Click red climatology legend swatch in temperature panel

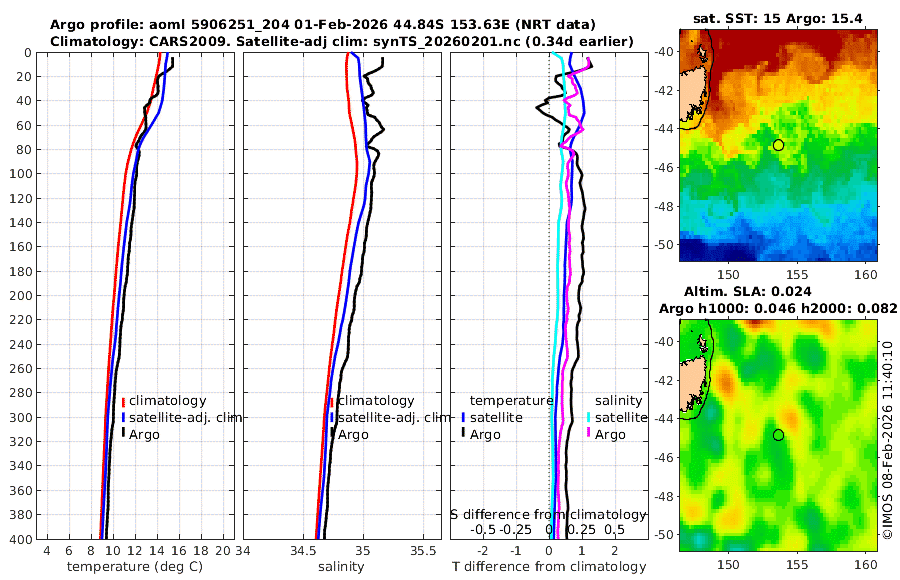point(123,401)
